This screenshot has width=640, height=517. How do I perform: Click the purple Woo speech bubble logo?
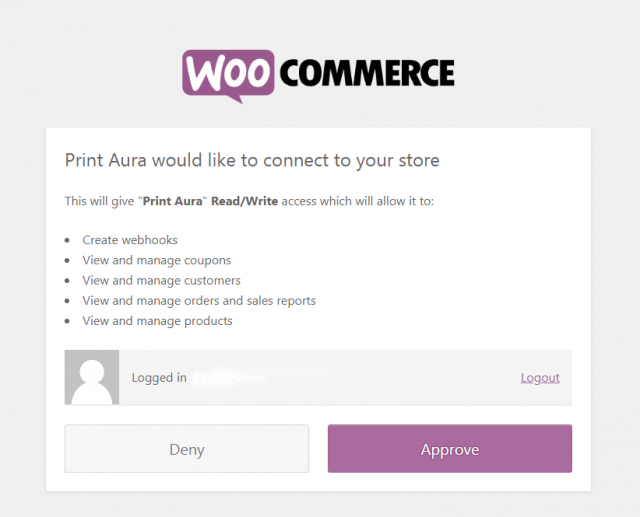(x=228, y=76)
